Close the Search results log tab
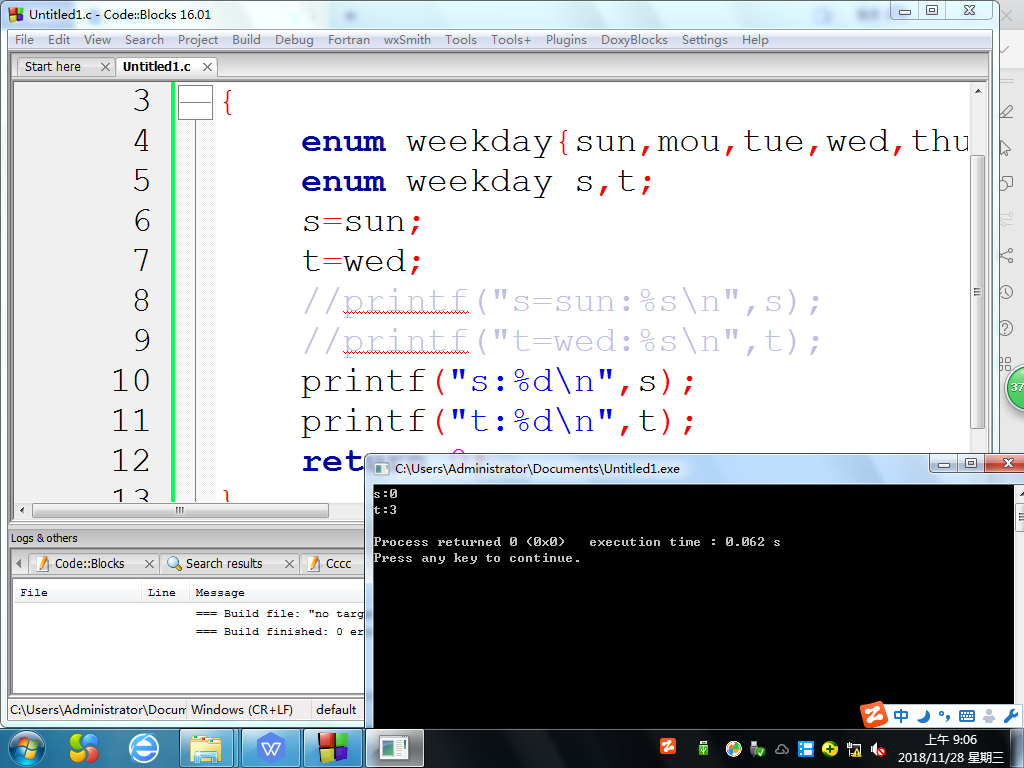 (x=289, y=564)
